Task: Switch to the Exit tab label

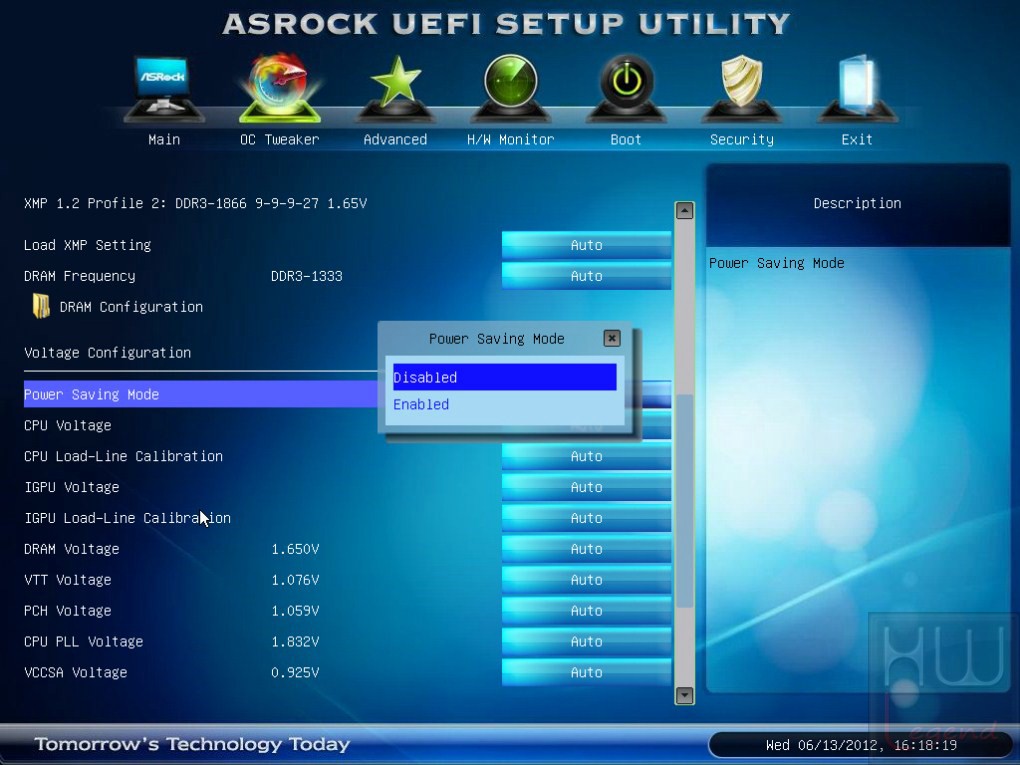Action: (857, 139)
